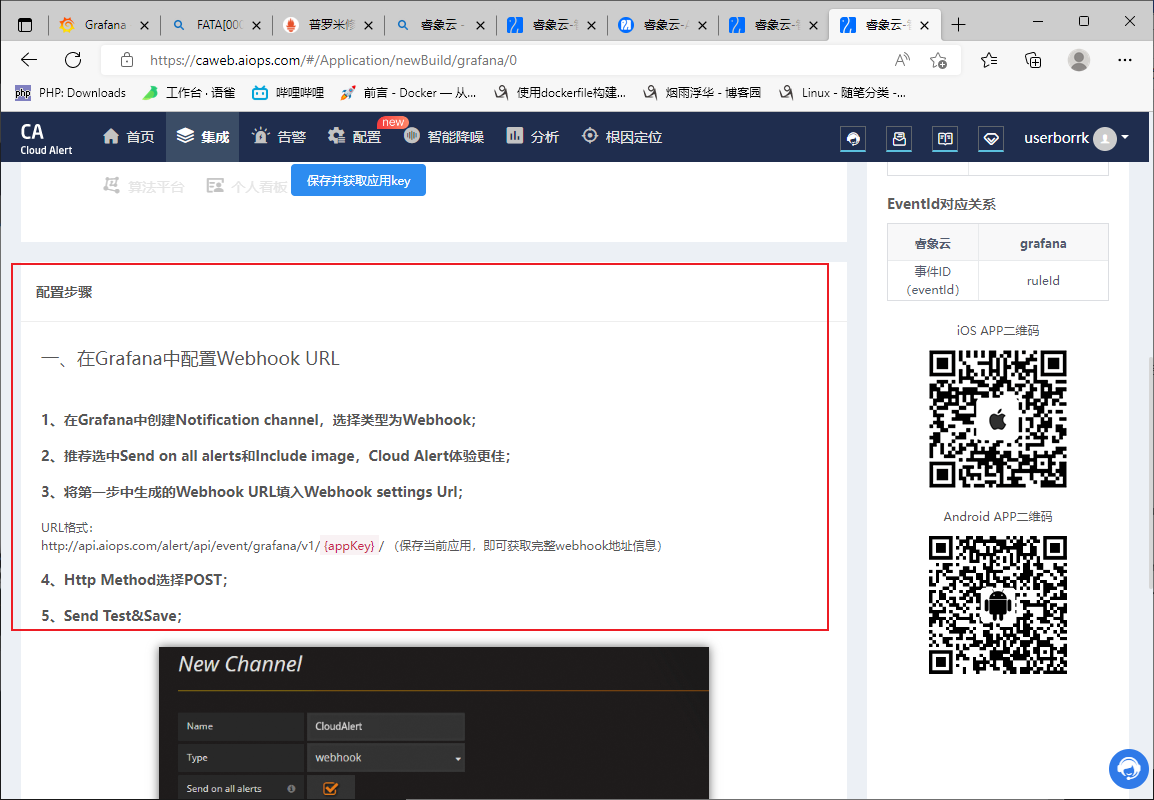Open the 分析 analysis menu
Image resolution: width=1154 pixels, height=800 pixels.
tap(533, 137)
